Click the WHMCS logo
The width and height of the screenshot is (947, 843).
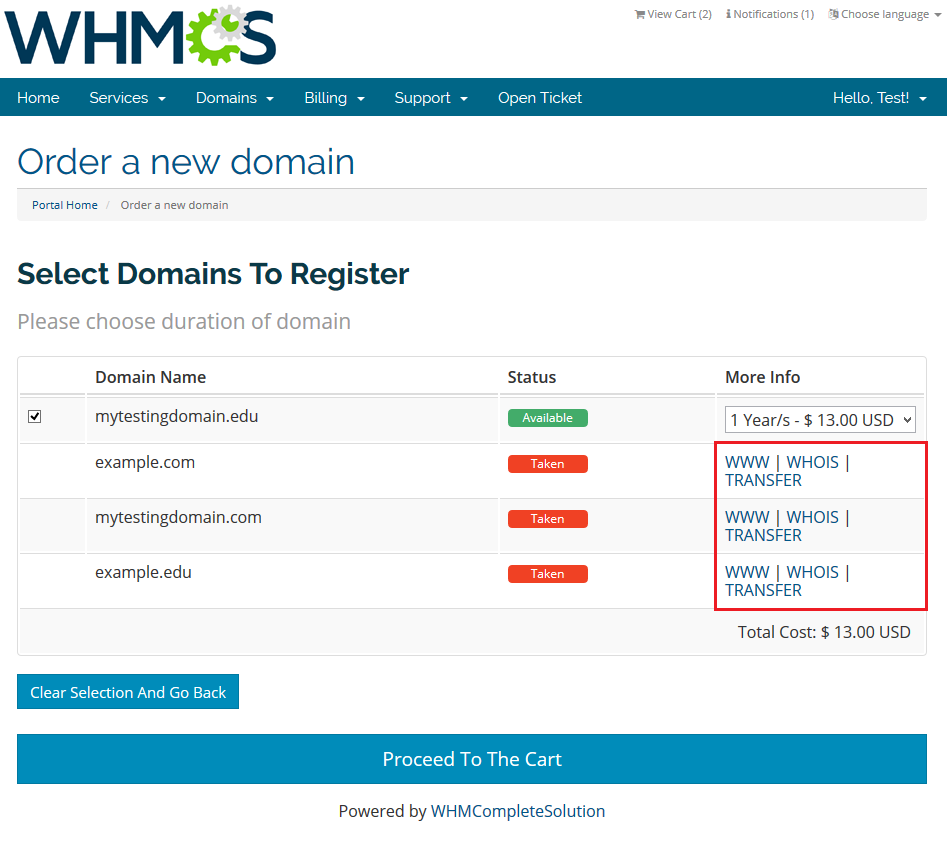(x=140, y=36)
